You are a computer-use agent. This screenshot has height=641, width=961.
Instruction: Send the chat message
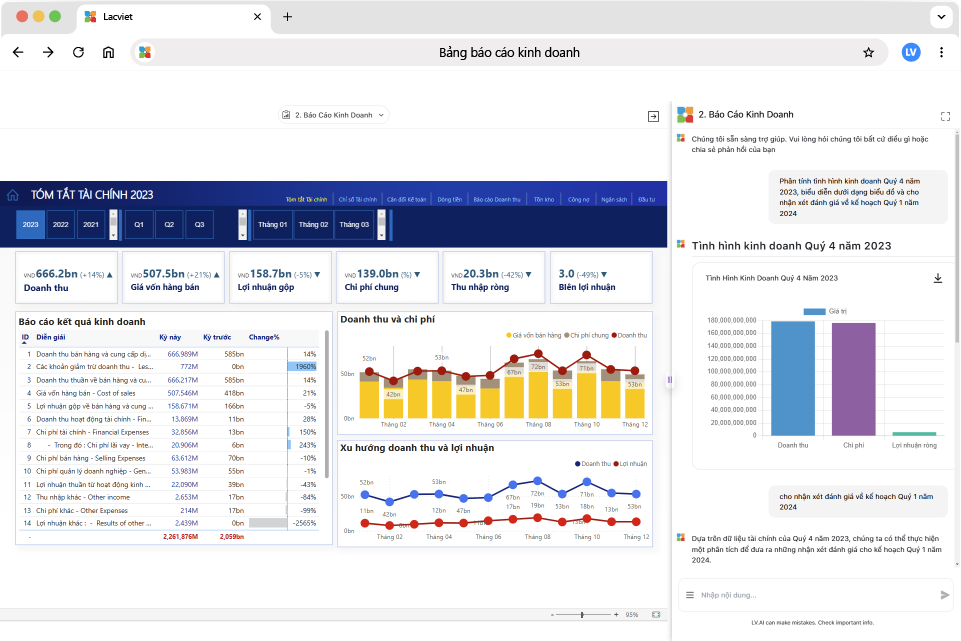tap(945, 595)
